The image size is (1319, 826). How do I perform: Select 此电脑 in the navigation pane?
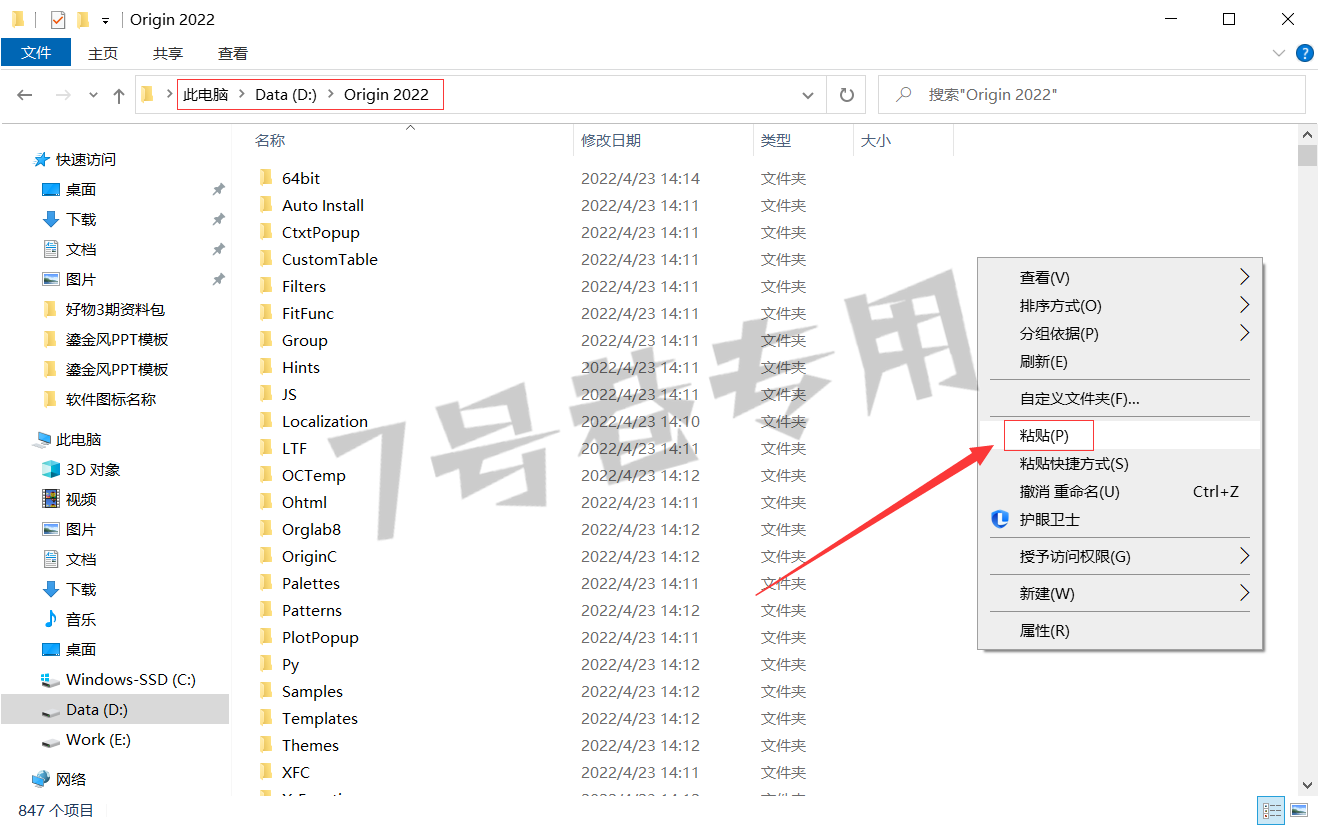[x=79, y=439]
